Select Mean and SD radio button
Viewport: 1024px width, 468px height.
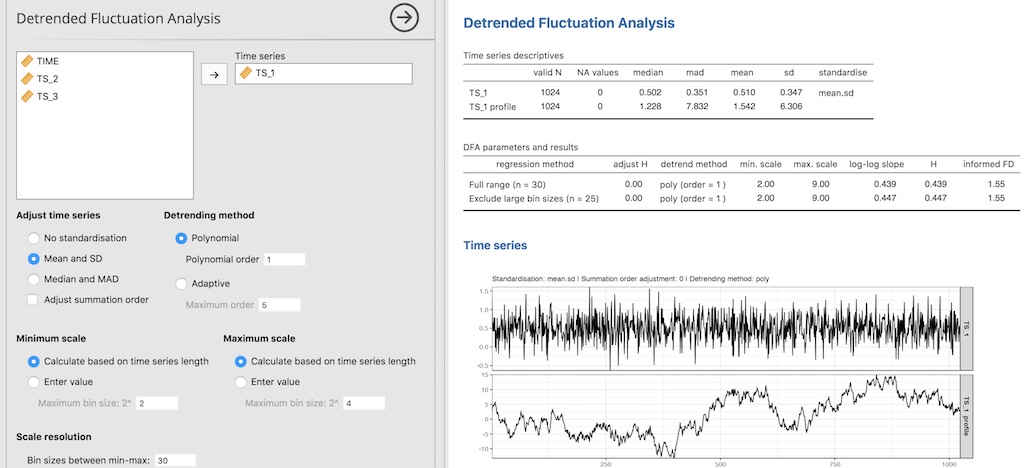click(x=35, y=258)
